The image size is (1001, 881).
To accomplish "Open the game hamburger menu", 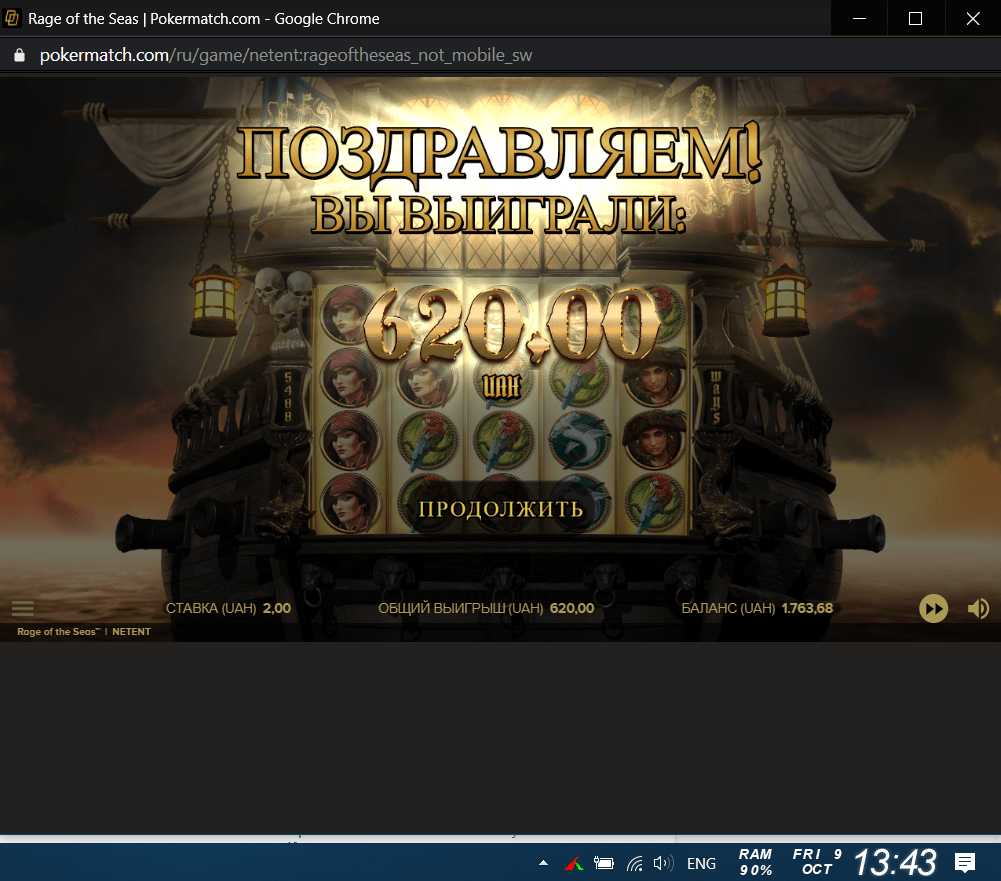I will click(x=23, y=608).
